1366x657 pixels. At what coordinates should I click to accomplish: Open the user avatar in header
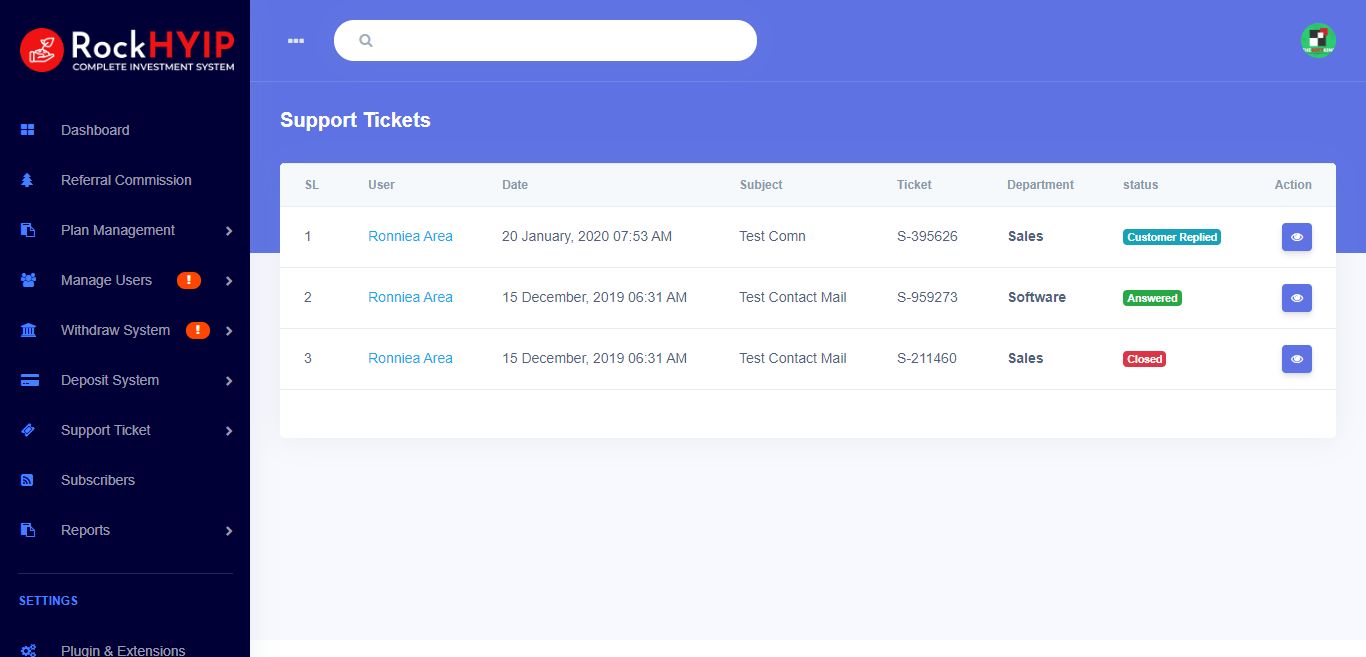coord(1318,40)
